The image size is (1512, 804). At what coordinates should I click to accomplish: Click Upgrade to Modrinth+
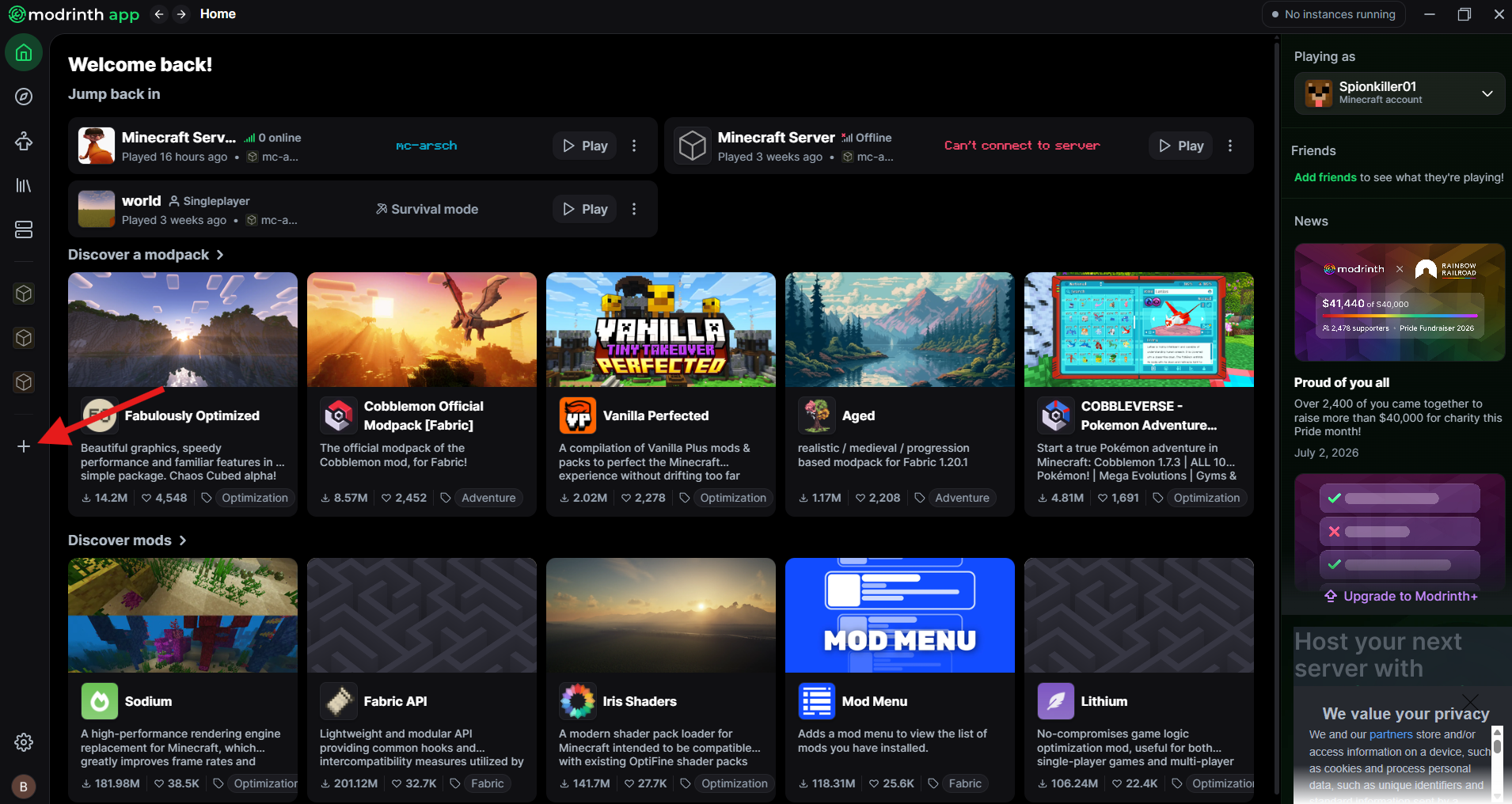(1400, 596)
